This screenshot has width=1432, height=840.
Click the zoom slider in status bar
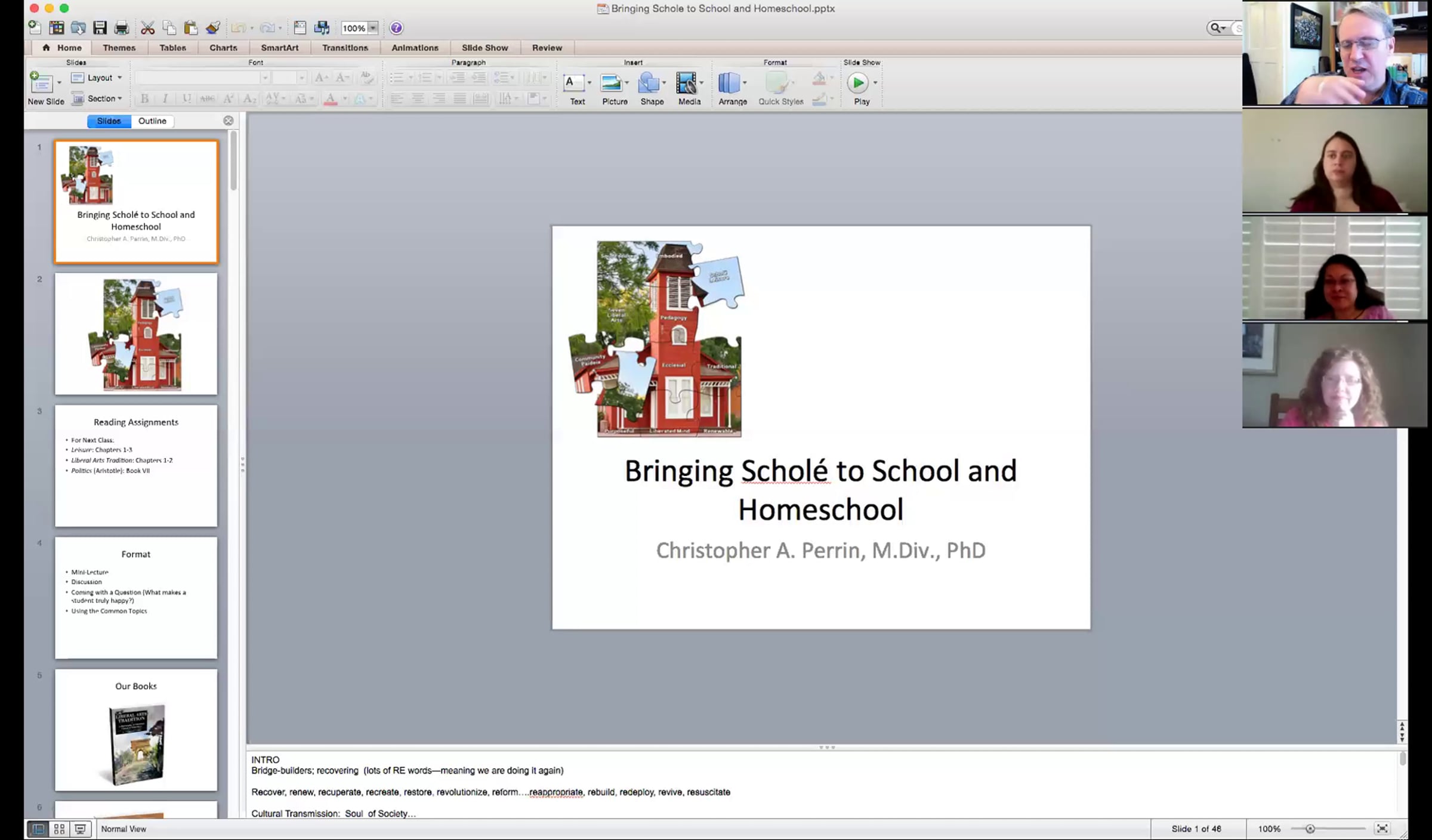pos(1327,829)
